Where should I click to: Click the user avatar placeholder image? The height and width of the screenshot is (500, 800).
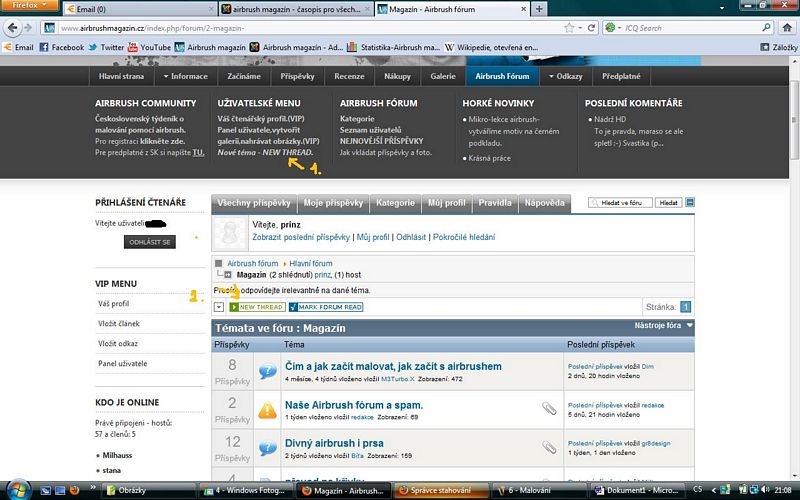click(x=232, y=232)
